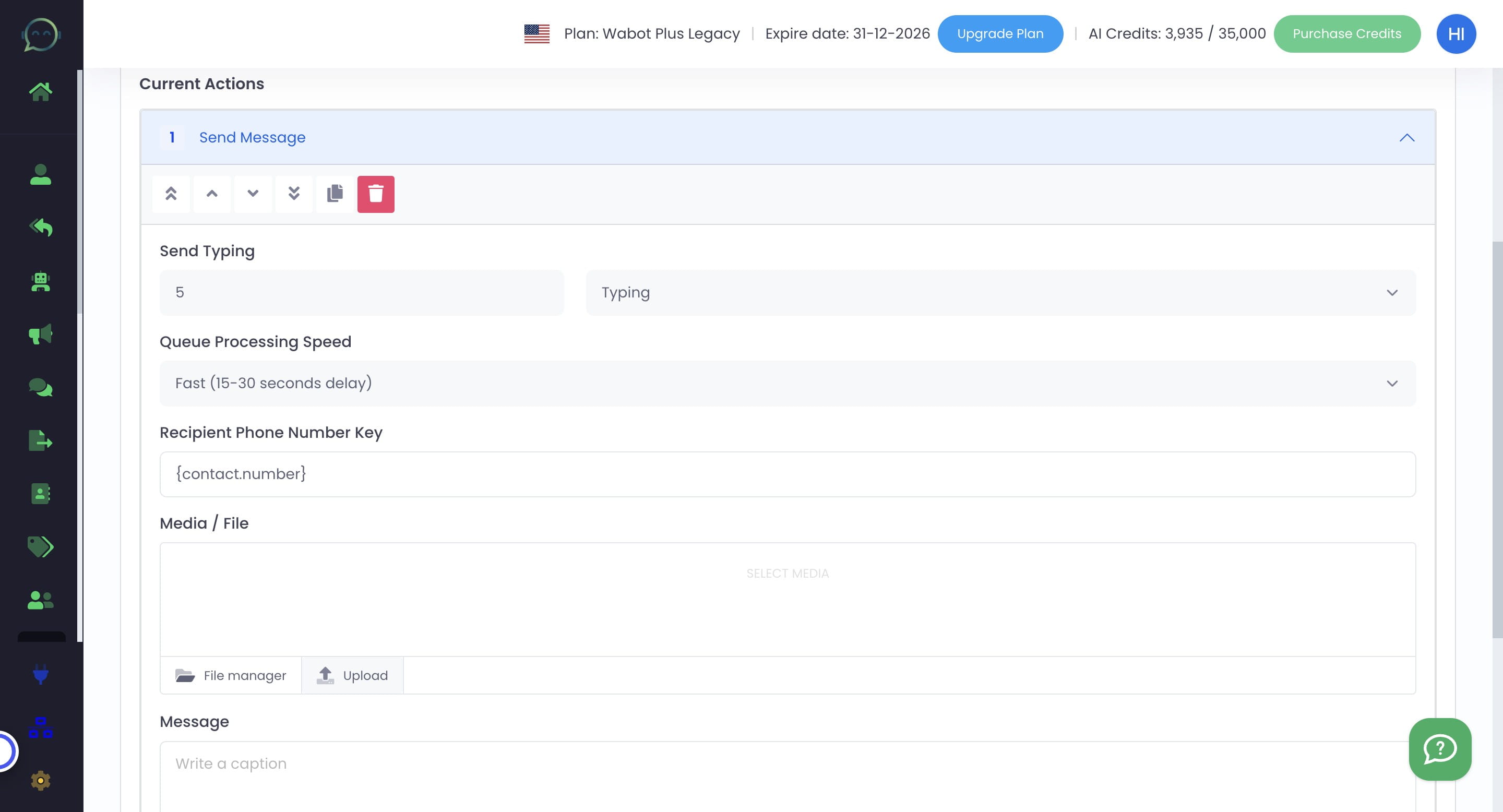Move action to bottom with double-down arrows
The image size is (1503, 812).
(294, 194)
